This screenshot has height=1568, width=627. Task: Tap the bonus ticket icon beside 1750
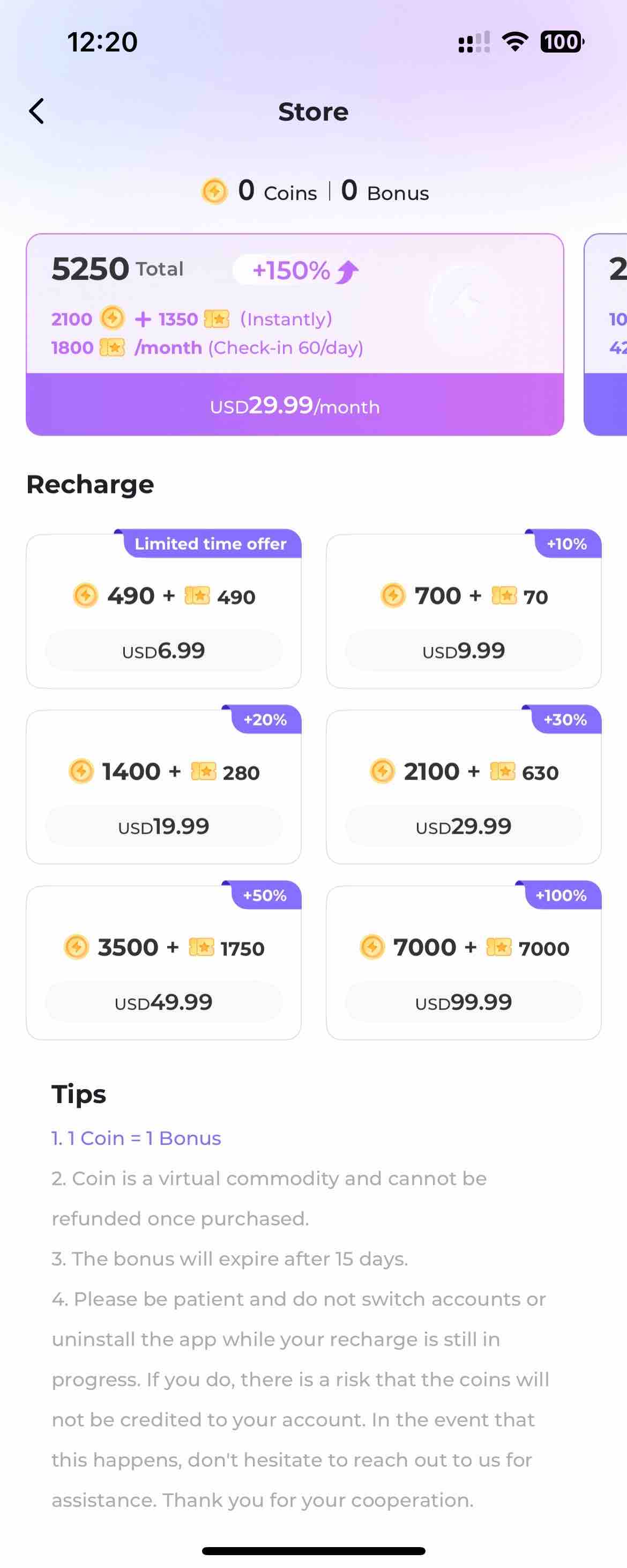(201, 946)
